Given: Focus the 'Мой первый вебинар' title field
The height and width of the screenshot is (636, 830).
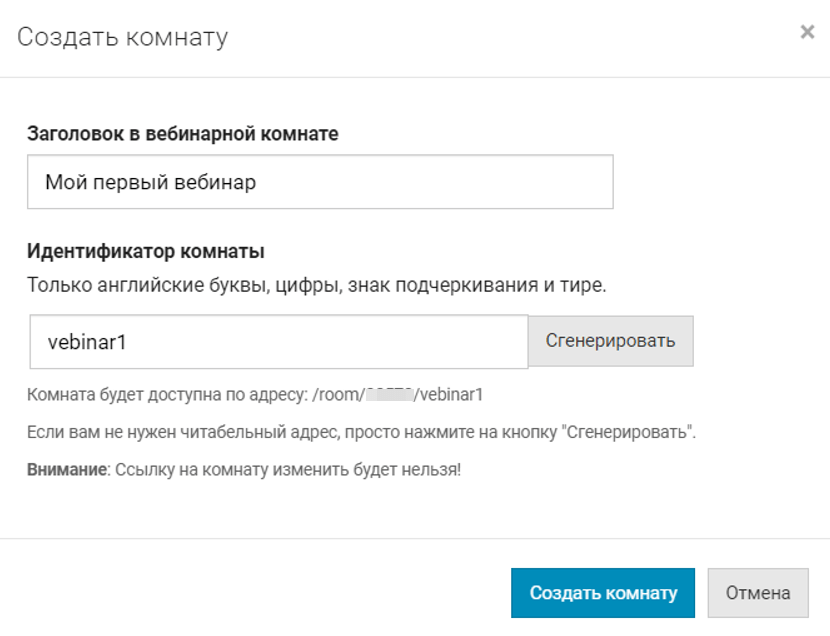Looking at the screenshot, I should click(320, 182).
